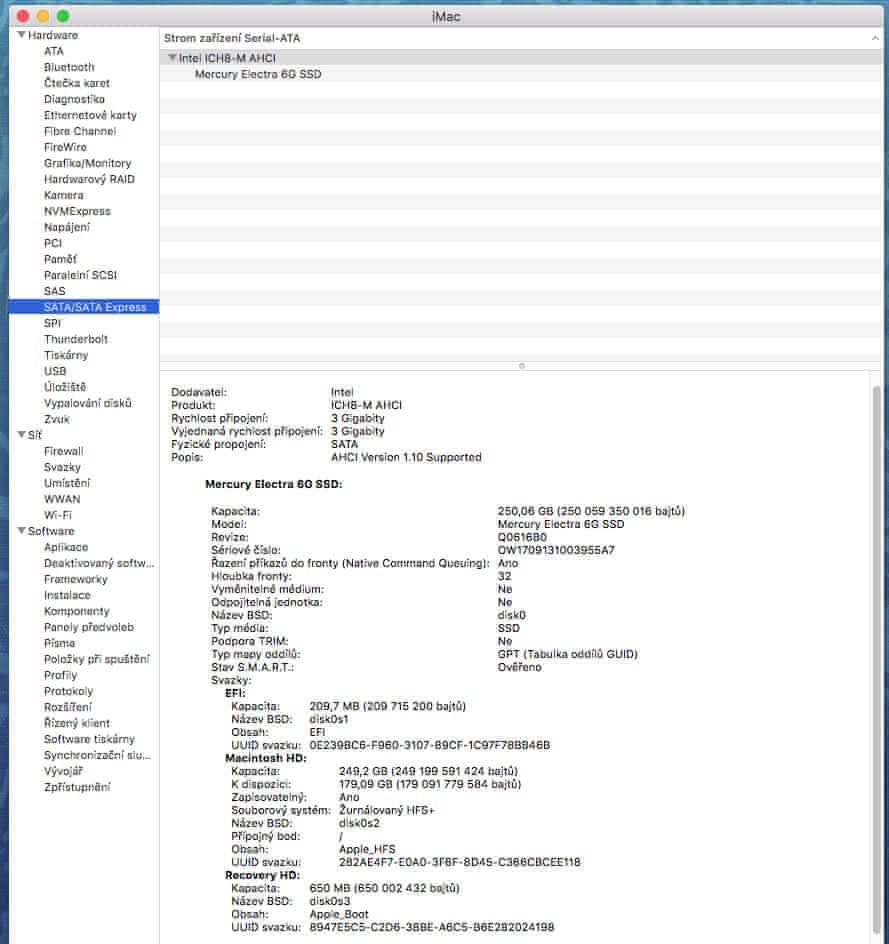This screenshot has height=944, width=889.
Task: Open Úložiště entry
Action: coord(65,387)
